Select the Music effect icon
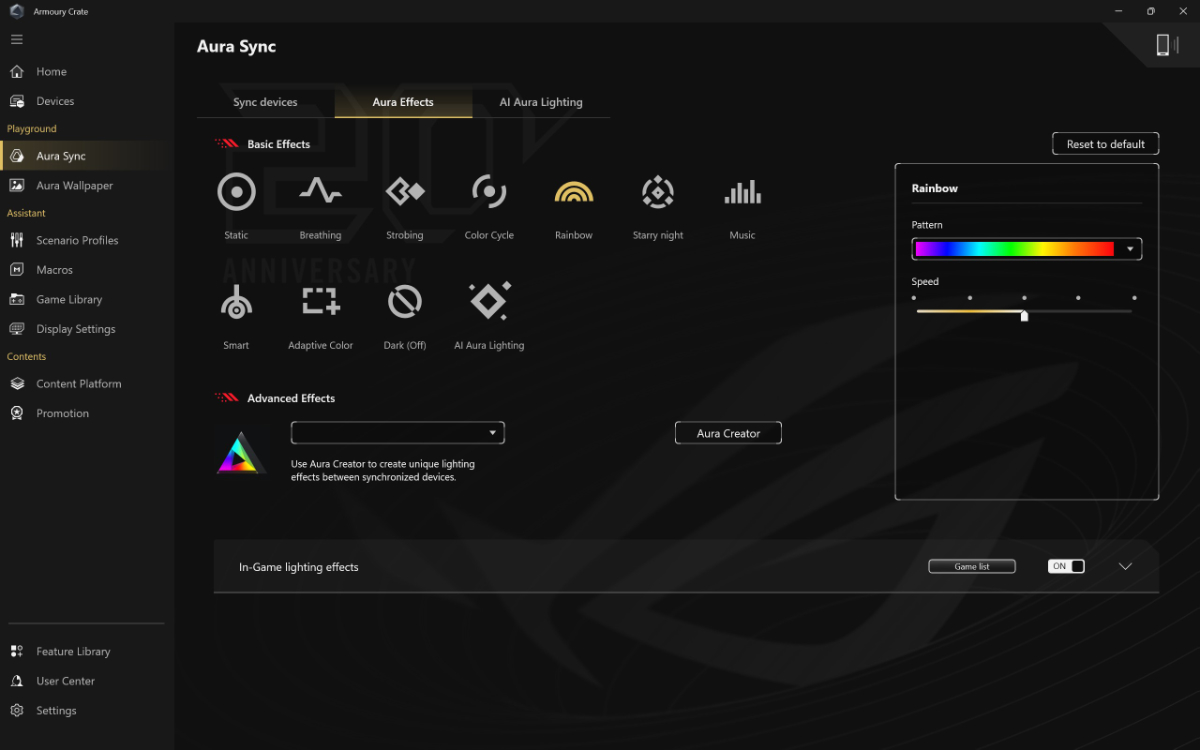 [743, 192]
